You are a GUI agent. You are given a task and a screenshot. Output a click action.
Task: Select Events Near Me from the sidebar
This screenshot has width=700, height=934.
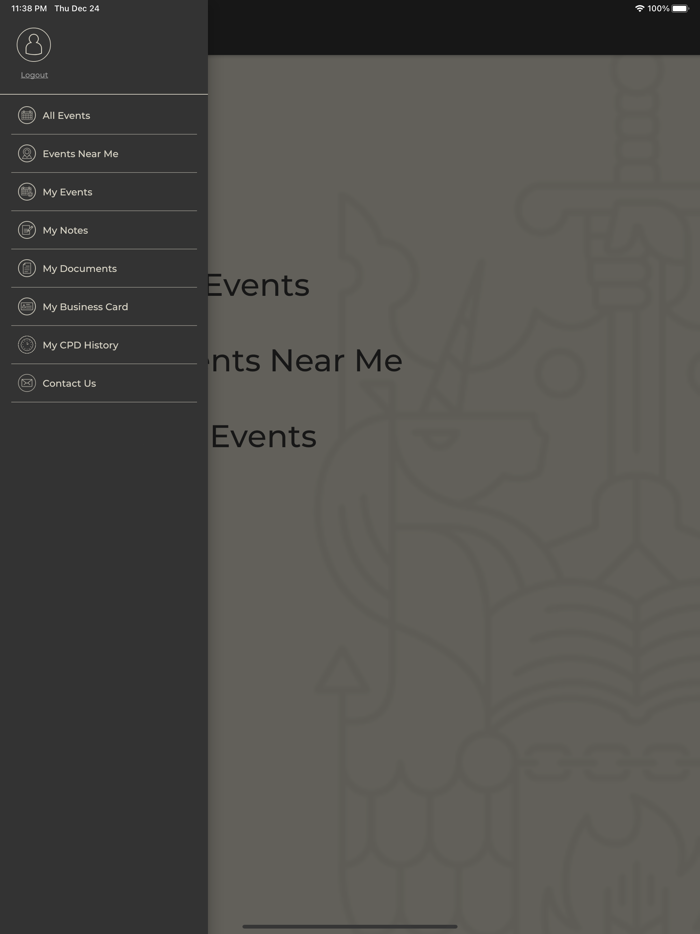point(80,153)
